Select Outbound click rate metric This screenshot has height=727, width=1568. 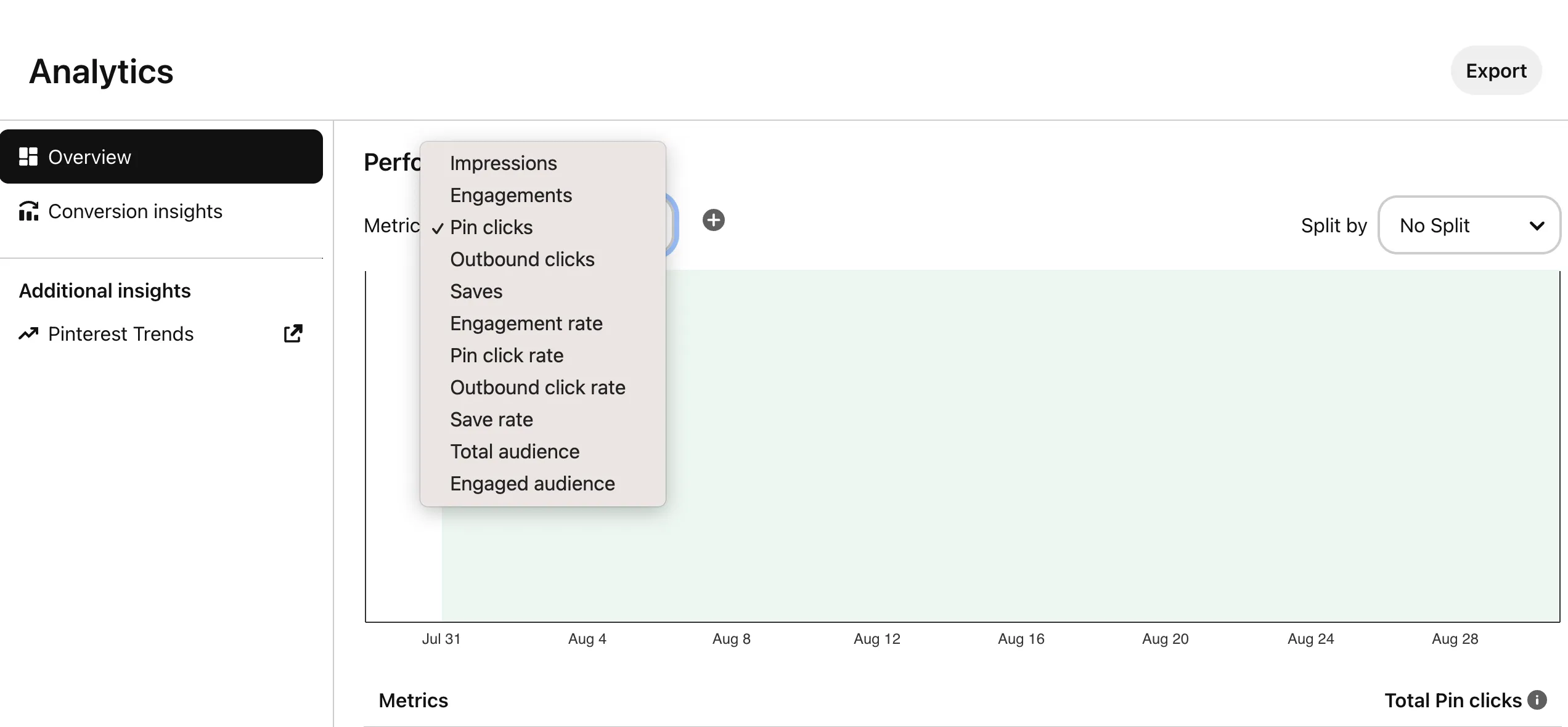coord(537,388)
